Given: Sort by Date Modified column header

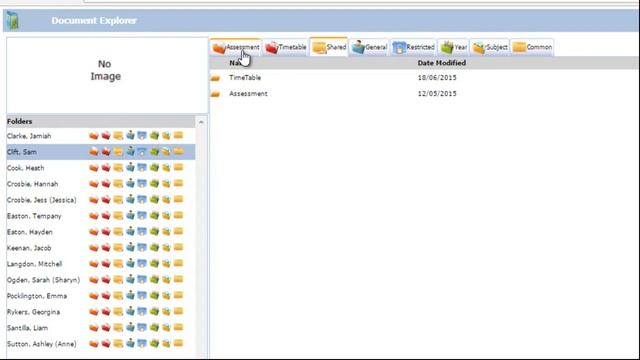Looking at the screenshot, I should tap(442, 63).
